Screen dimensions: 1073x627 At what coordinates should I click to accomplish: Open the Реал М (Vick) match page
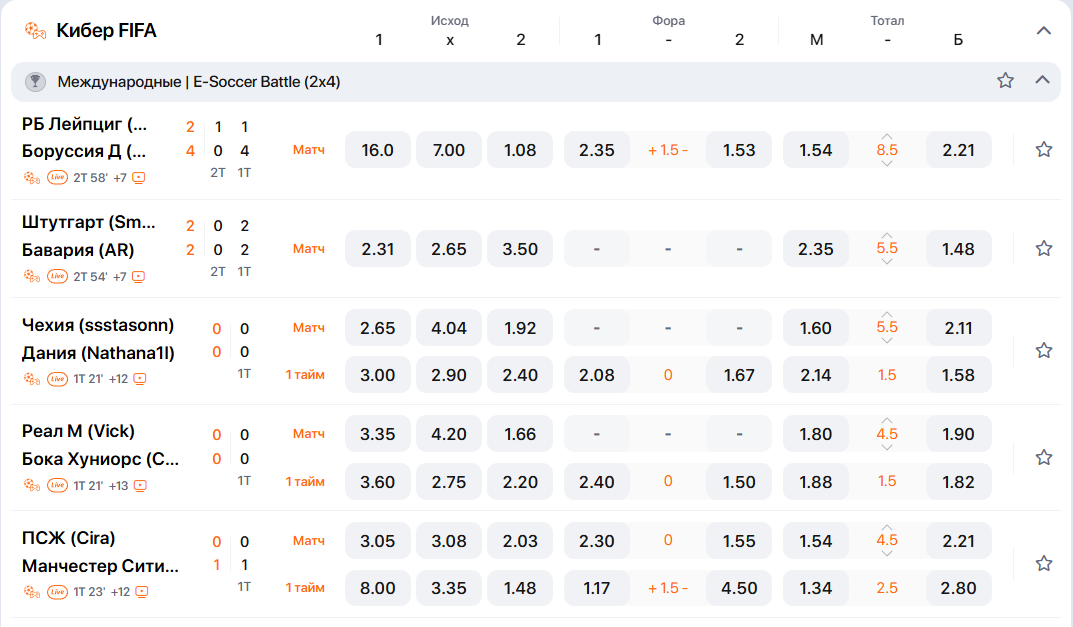click(78, 431)
